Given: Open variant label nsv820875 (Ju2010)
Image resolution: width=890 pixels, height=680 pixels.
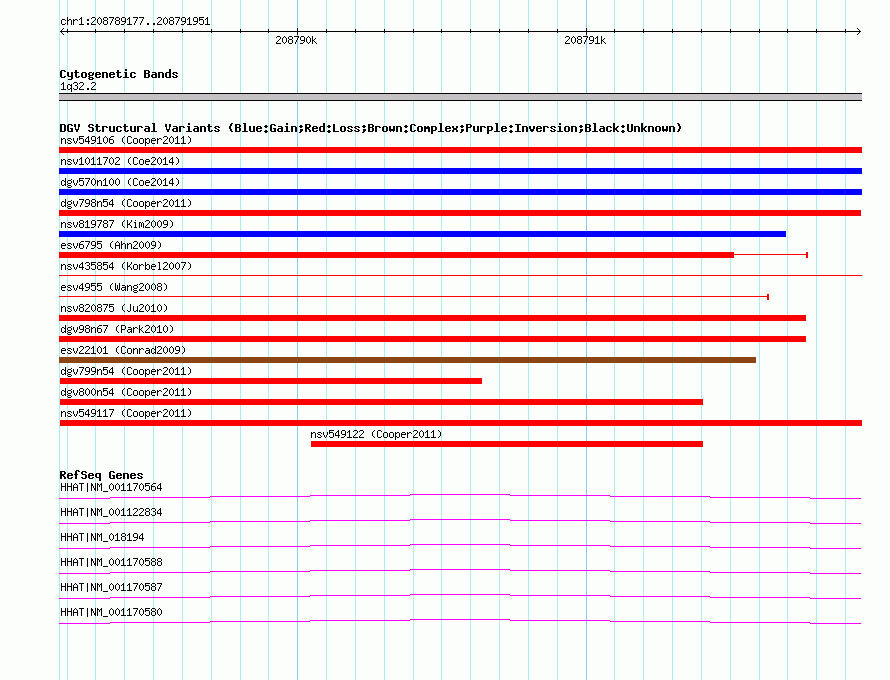Looking at the screenshot, I should [x=114, y=308].
